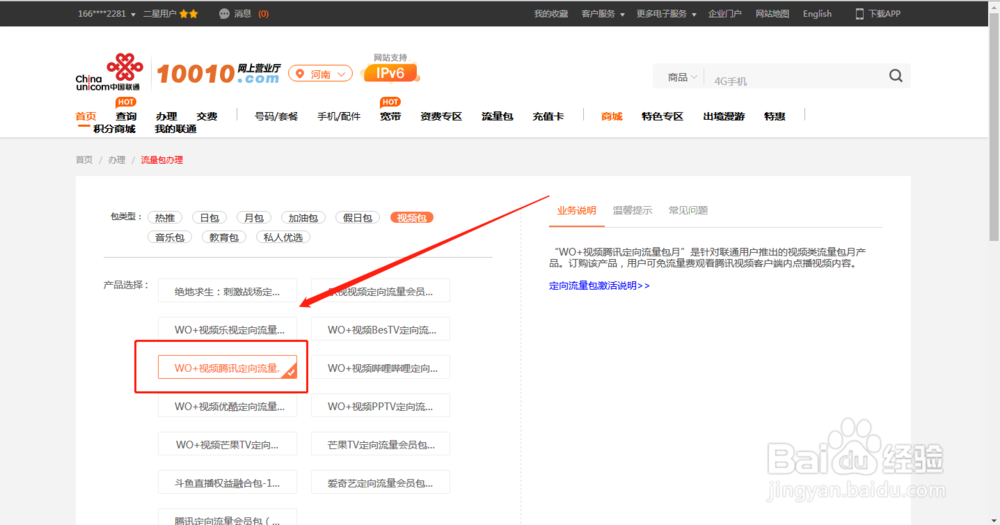1000x525 pixels.
Task: Select the 私人优选 package type
Action: pos(283,237)
